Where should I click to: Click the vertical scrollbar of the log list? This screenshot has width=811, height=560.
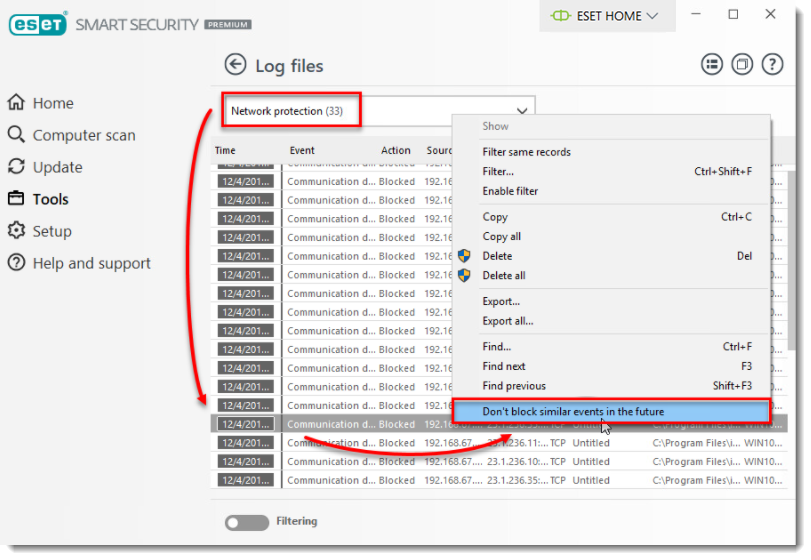click(791, 261)
